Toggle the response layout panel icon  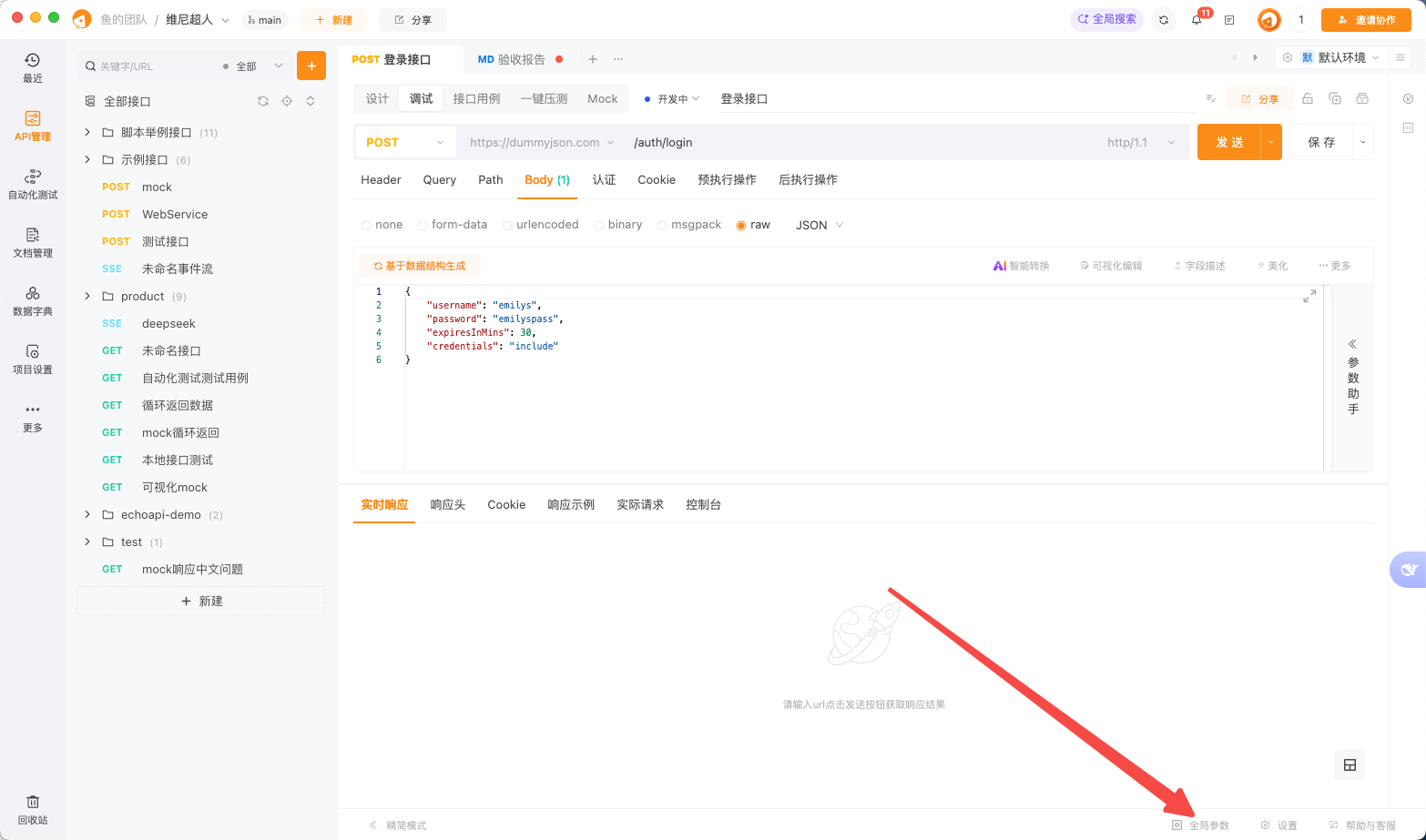click(x=1350, y=764)
